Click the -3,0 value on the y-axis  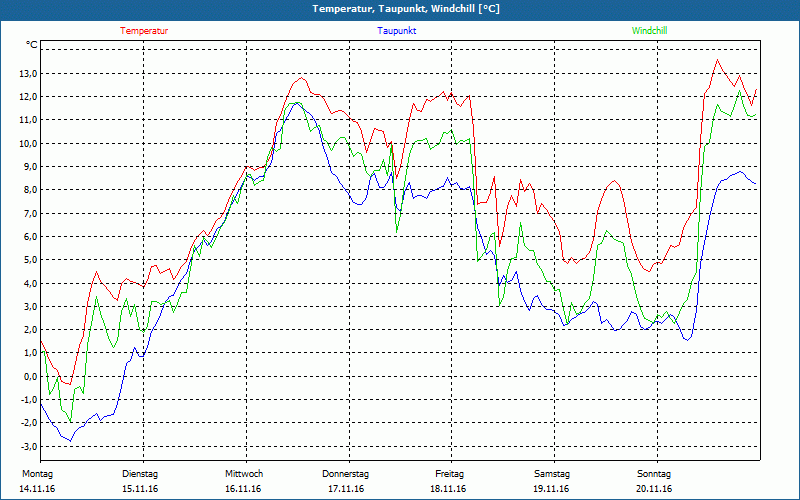(28, 446)
